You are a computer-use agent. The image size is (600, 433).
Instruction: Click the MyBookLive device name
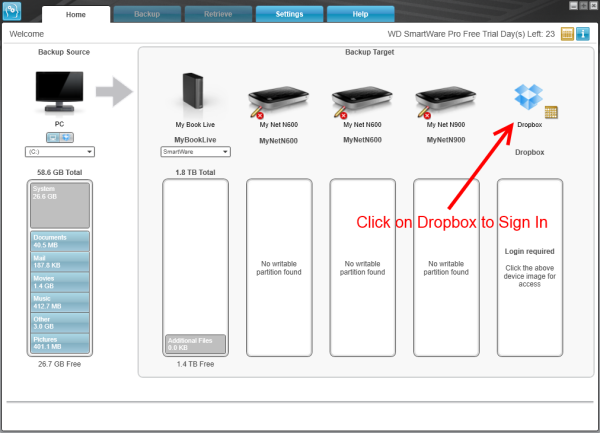click(x=195, y=140)
